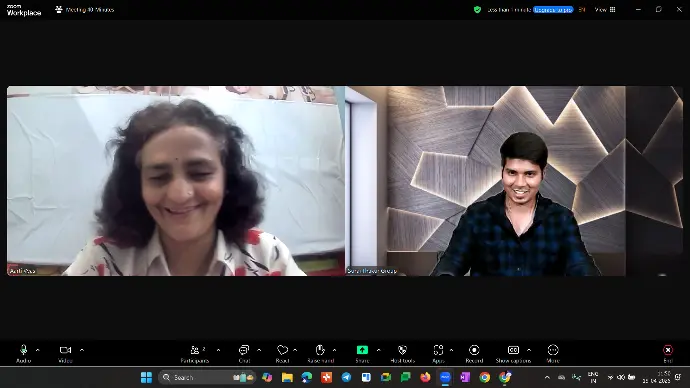690x388 pixels.
Task: Stop camera using the Video button
Action: pyautogui.click(x=65, y=353)
